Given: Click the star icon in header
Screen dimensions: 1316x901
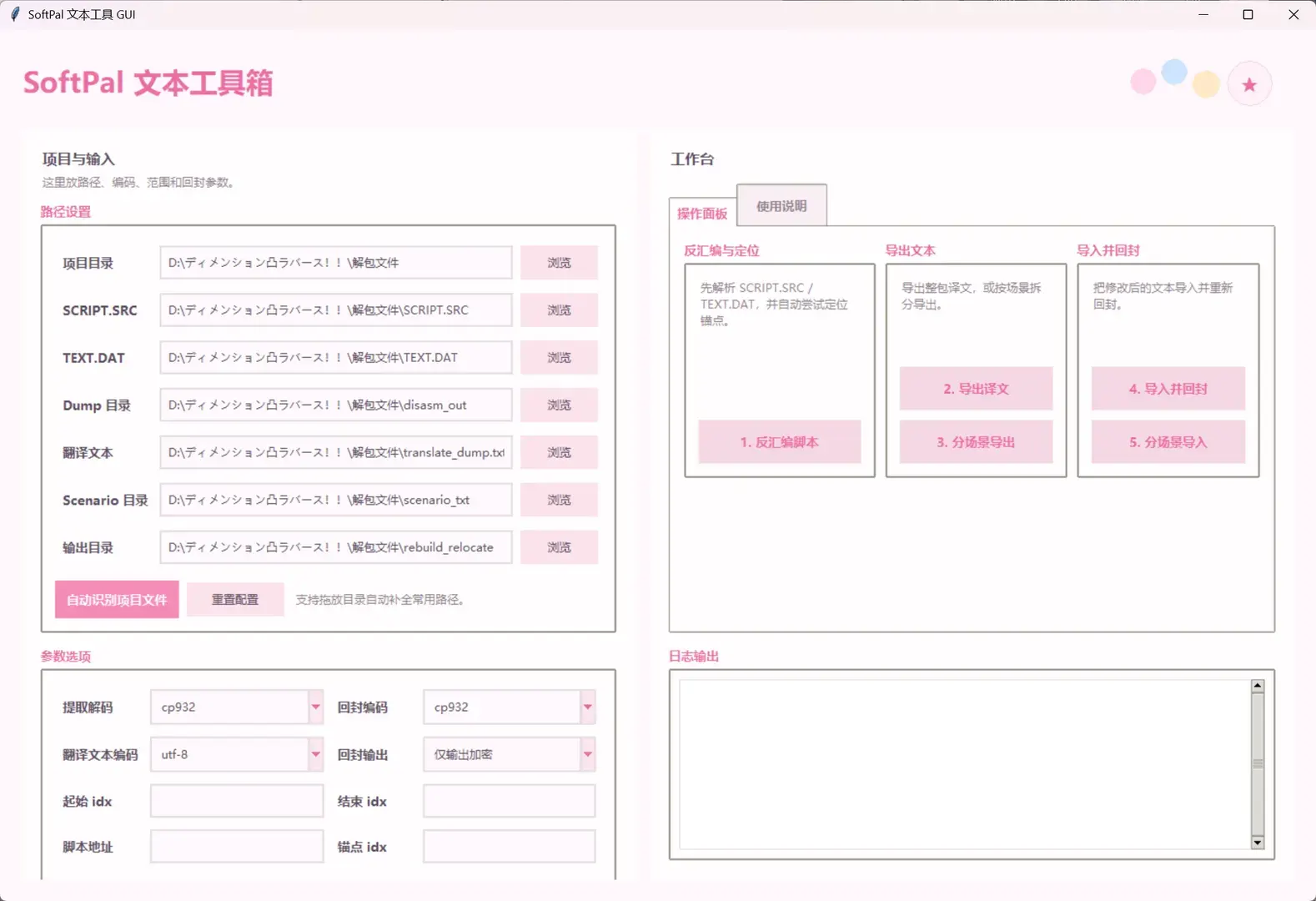Looking at the screenshot, I should point(1248,84).
